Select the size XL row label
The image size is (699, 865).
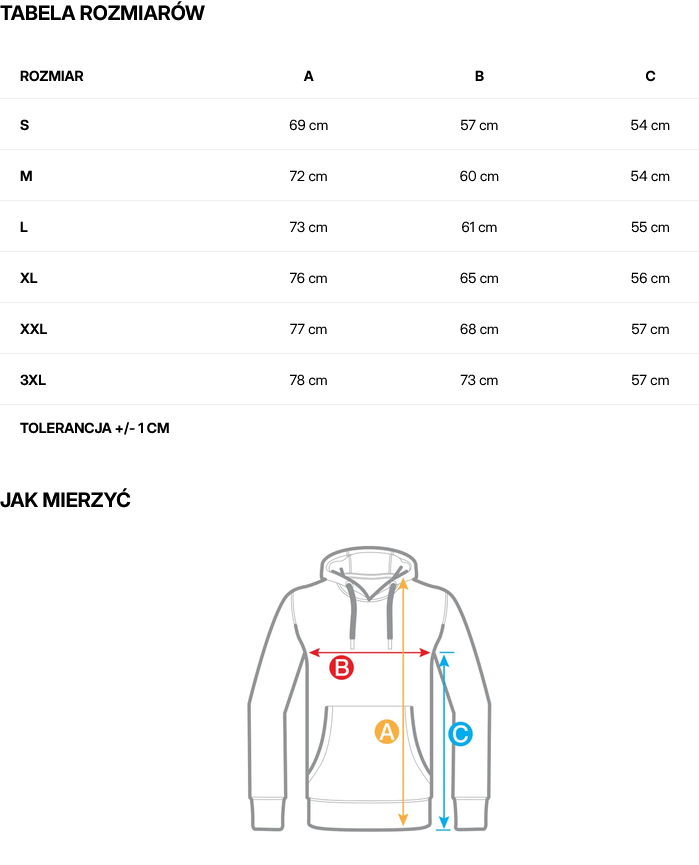coord(29,278)
